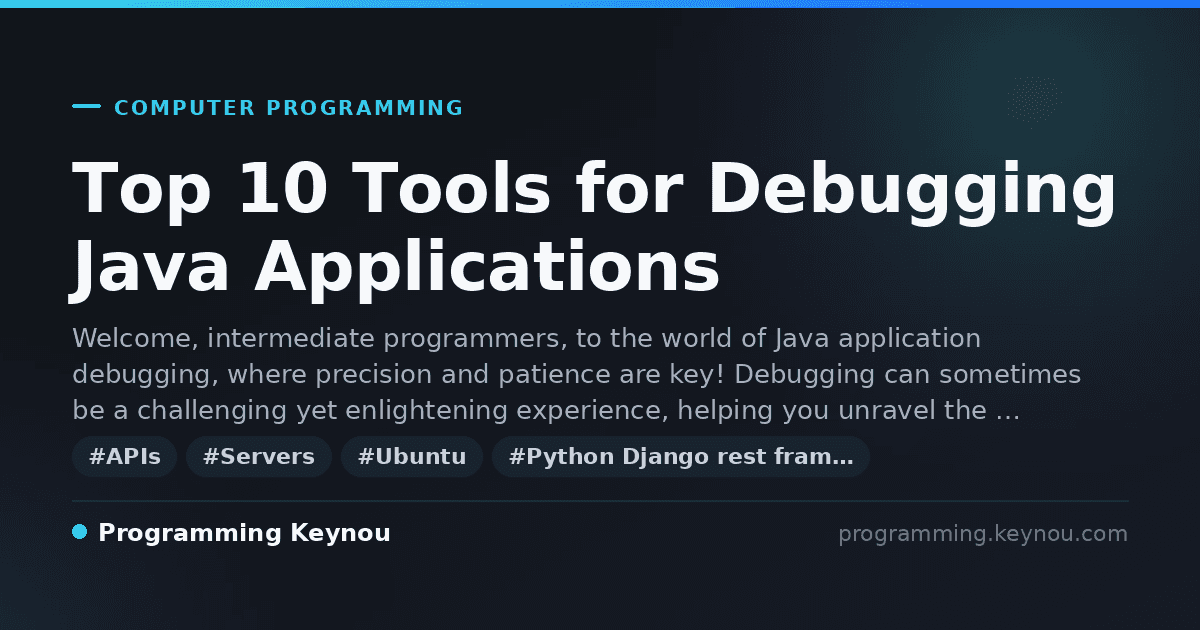Select the #Servers tag
Screen dimensions: 1200x630
click(x=259, y=457)
